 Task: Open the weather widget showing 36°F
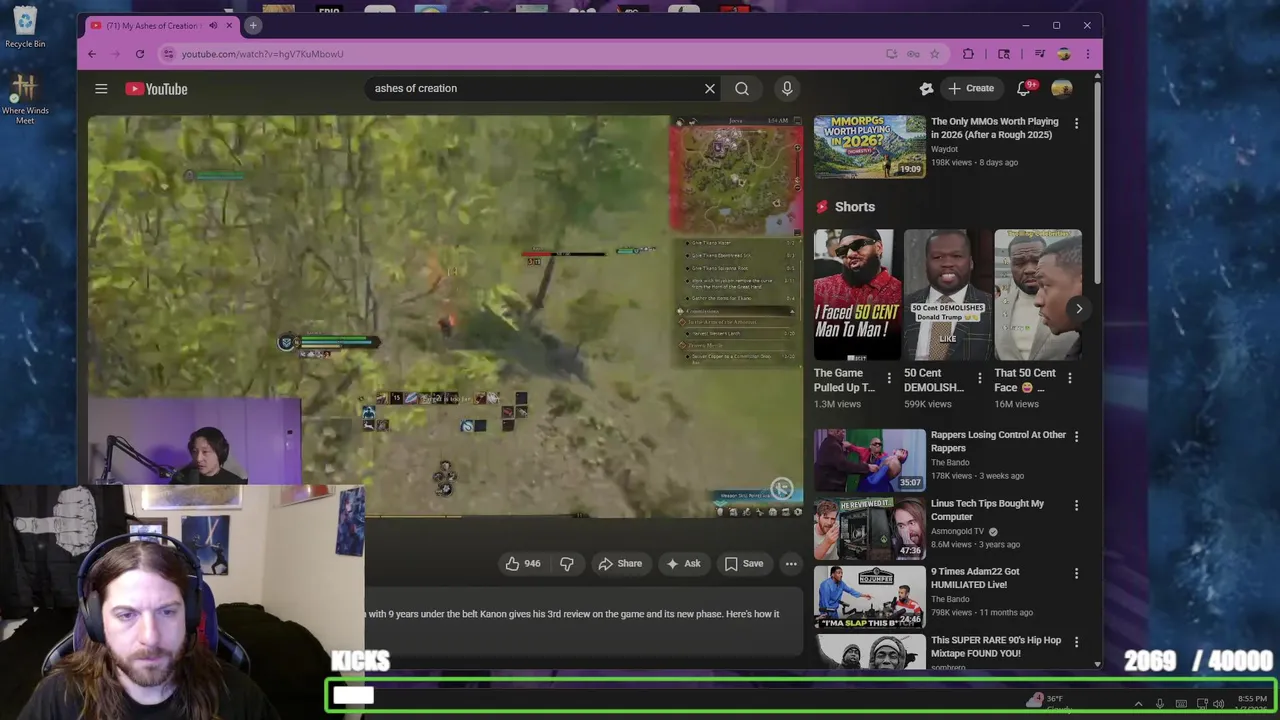pos(1048,703)
